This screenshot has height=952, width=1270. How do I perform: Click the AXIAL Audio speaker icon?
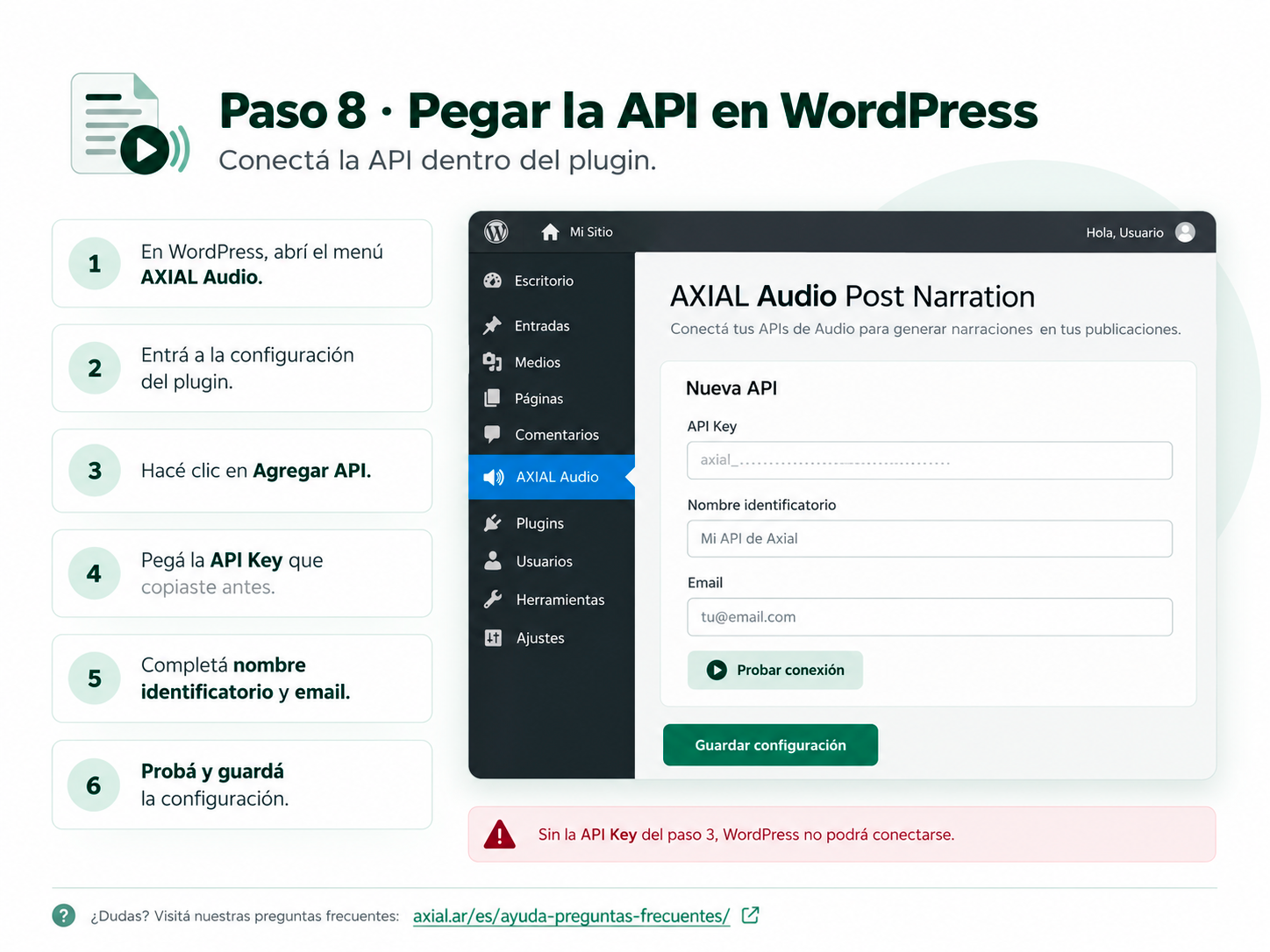494,477
